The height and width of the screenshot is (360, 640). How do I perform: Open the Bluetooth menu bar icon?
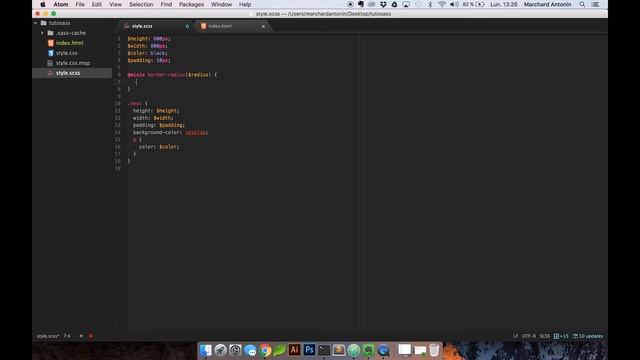coord(430,4)
